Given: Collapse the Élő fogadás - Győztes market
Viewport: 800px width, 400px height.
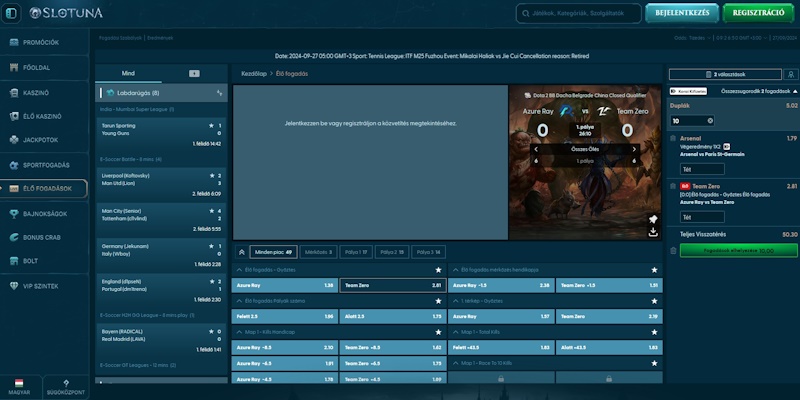Looking at the screenshot, I should (x=239, y=270).
